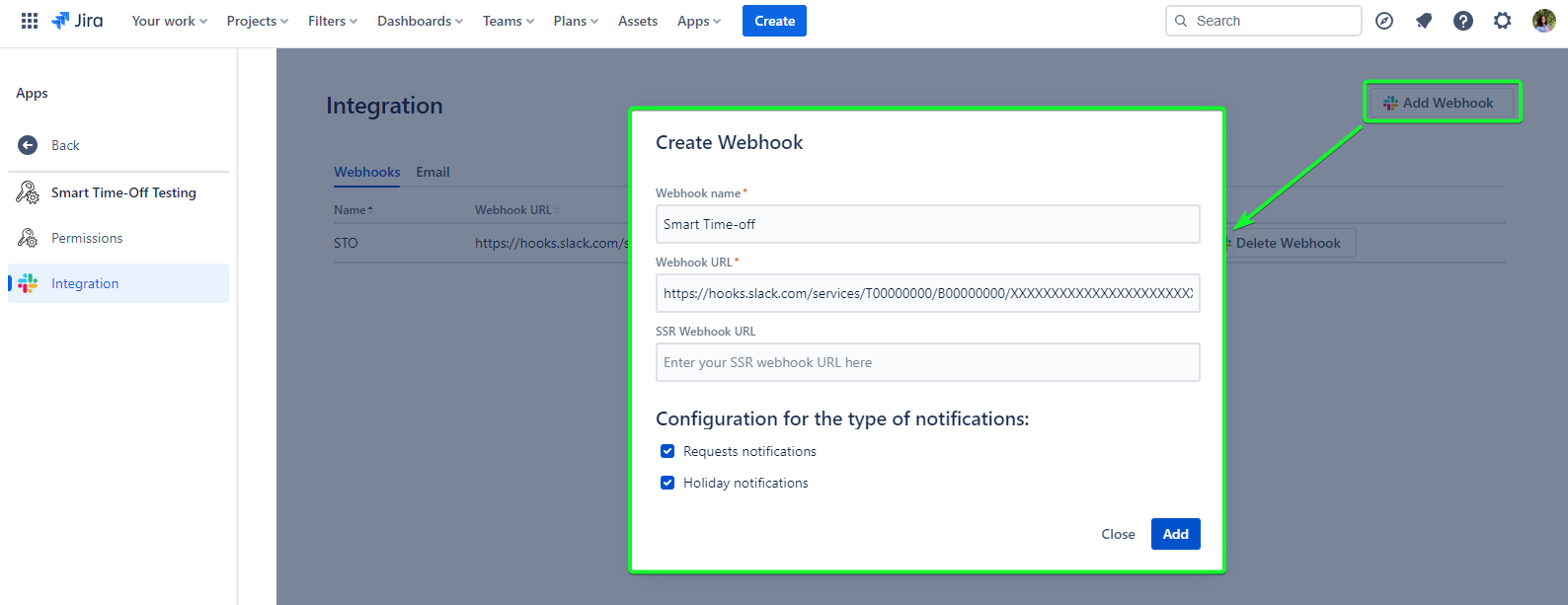Viewport: 1568px width, 605px height.
Task: Expand the Filters dropdown menu
Action: (x=332, y=21)
